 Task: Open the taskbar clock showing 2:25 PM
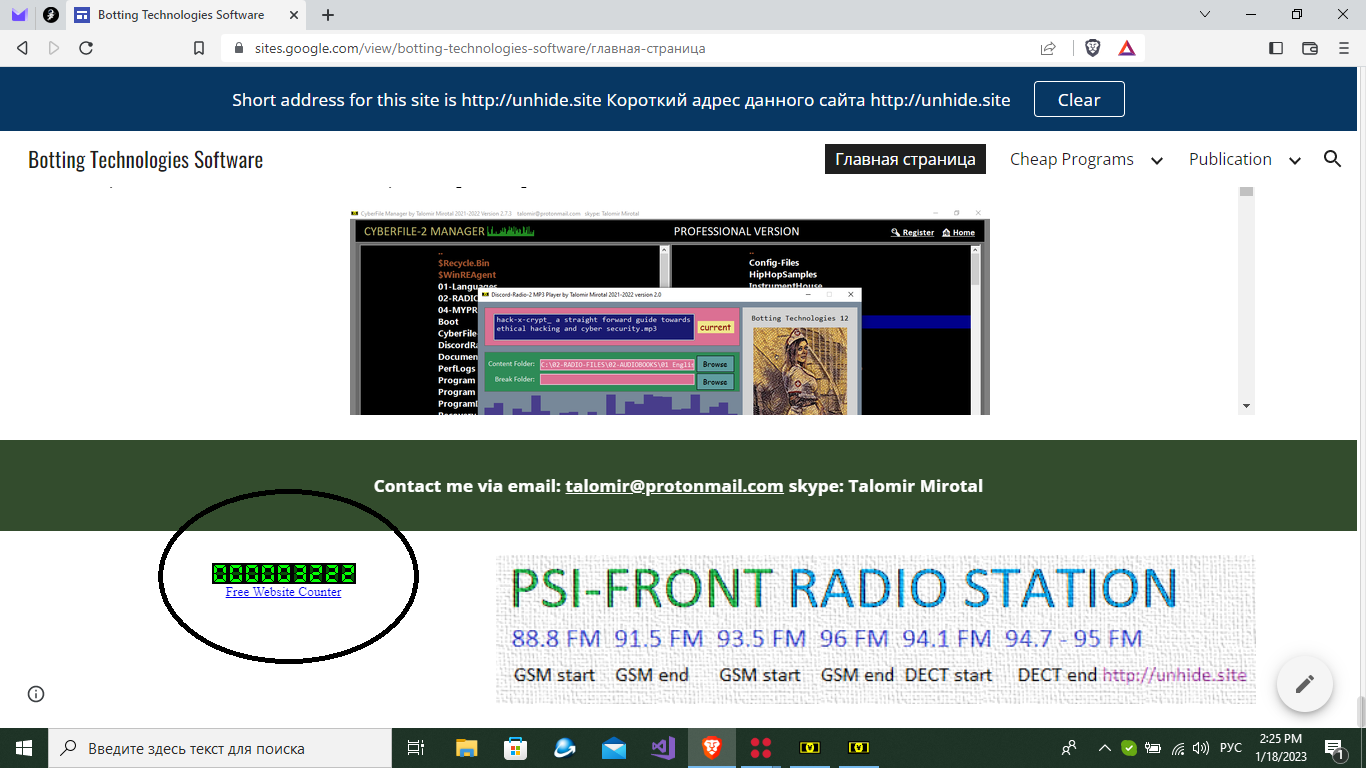pyautogui.click(x=1281, y=748)
